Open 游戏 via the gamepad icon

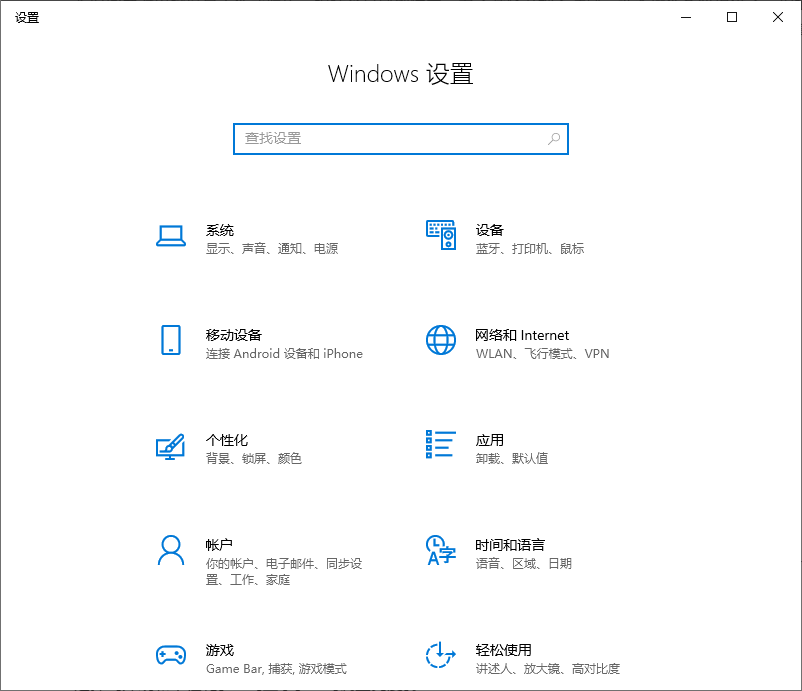(x=170, y=656)
